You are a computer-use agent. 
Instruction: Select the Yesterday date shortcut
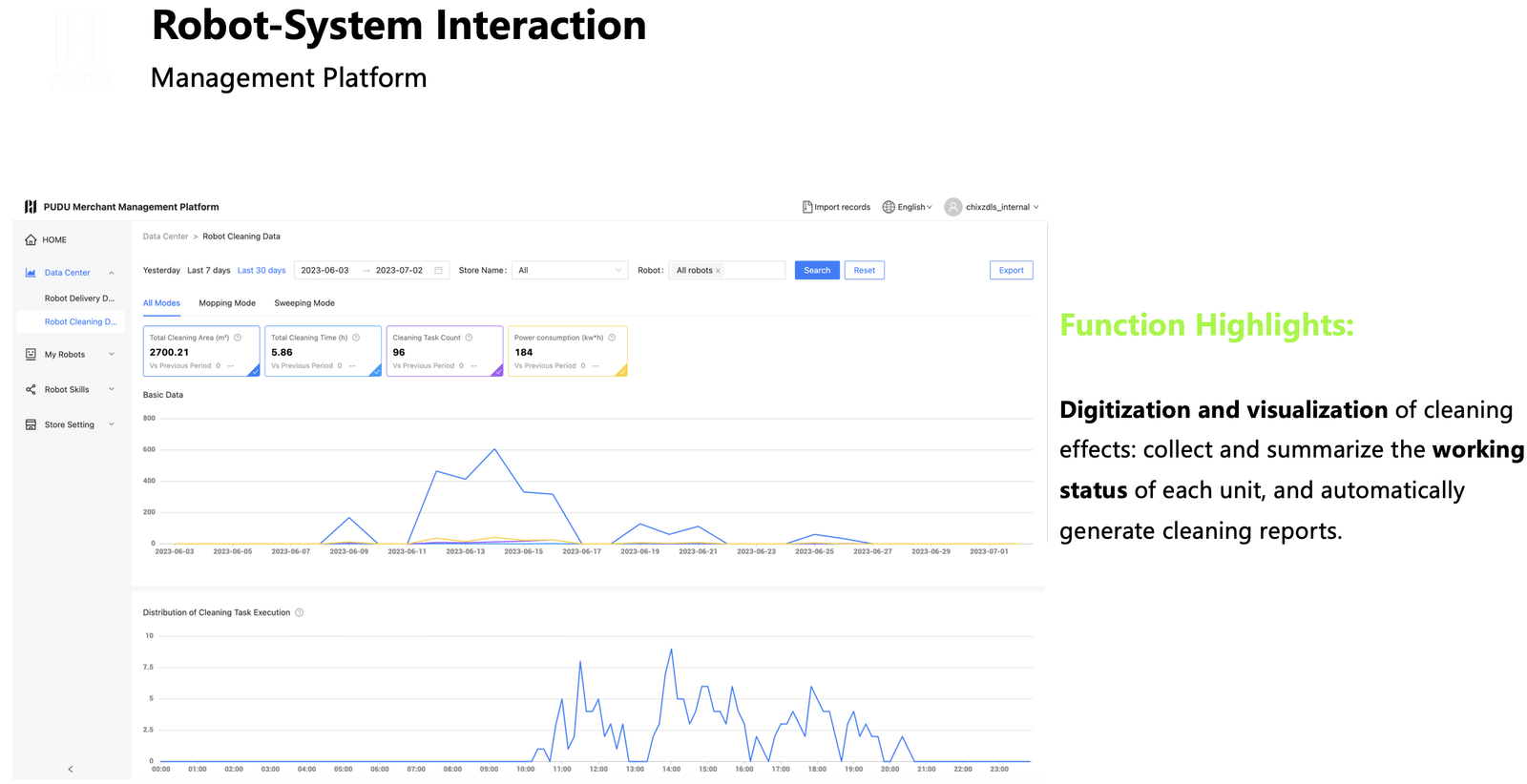tap(161, 271)
